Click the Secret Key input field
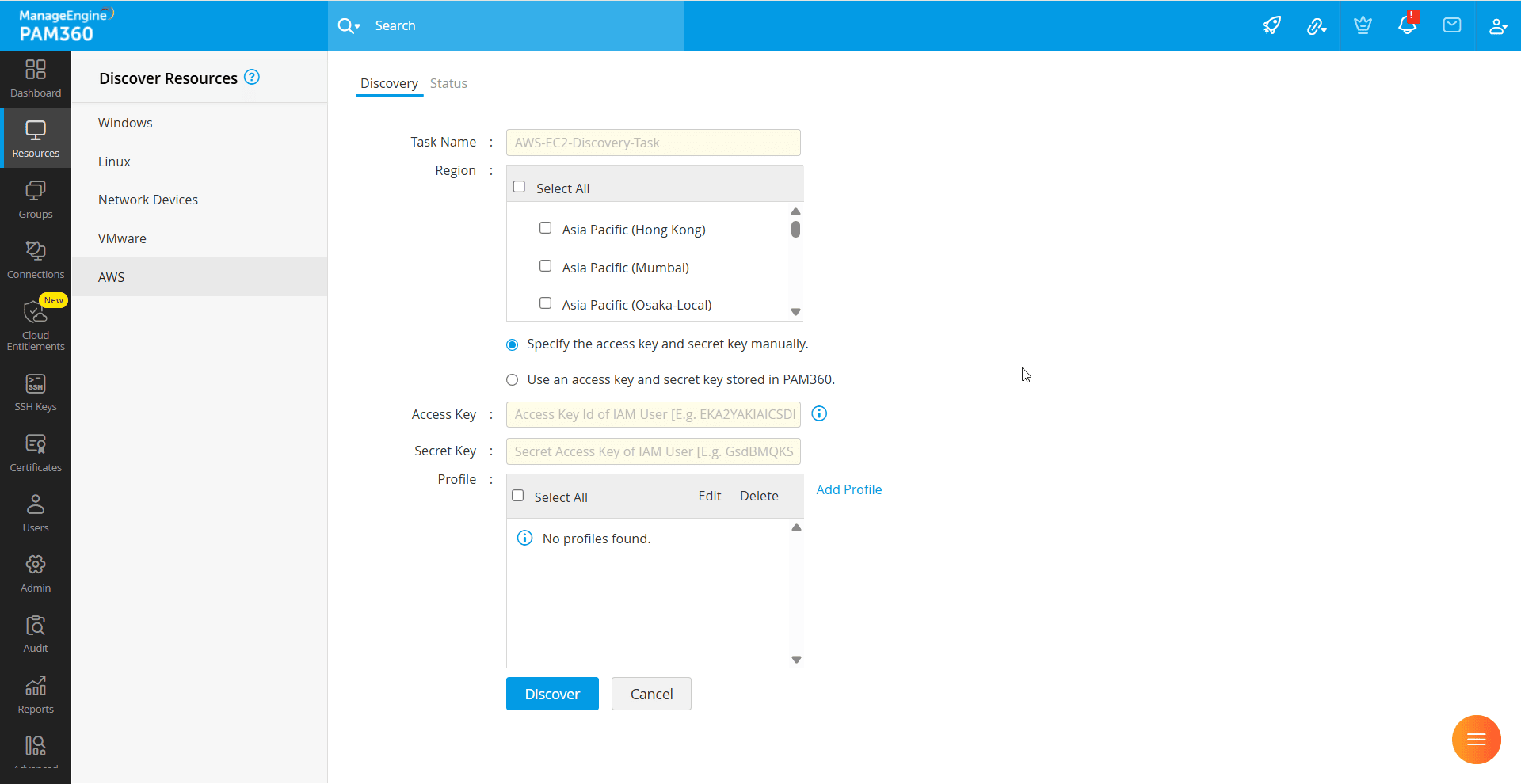 (653, 451)
